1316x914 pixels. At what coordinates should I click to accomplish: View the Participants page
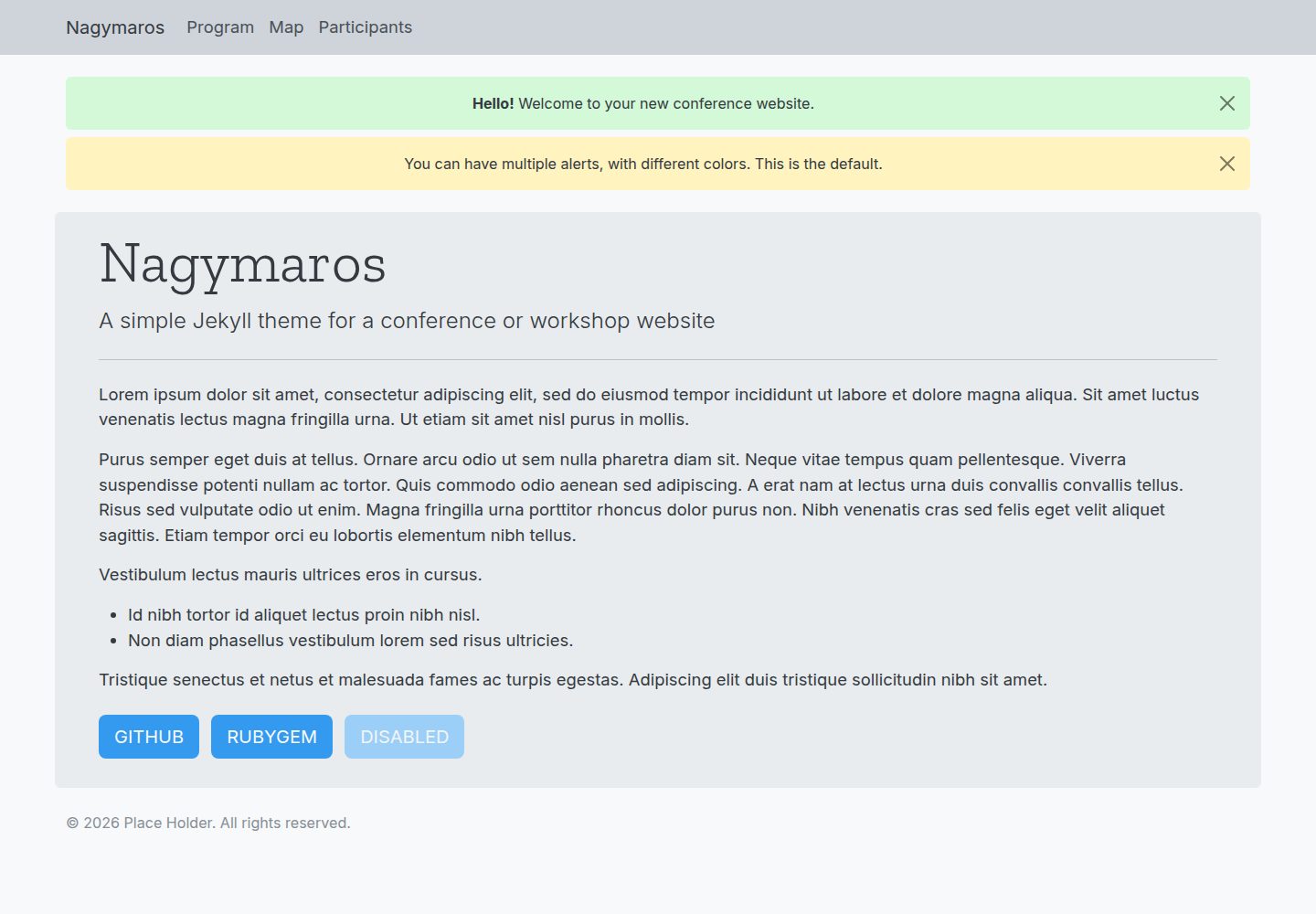366,27
